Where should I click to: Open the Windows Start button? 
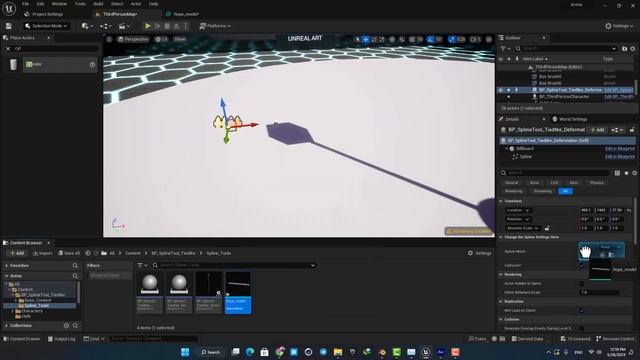[185, 352]
